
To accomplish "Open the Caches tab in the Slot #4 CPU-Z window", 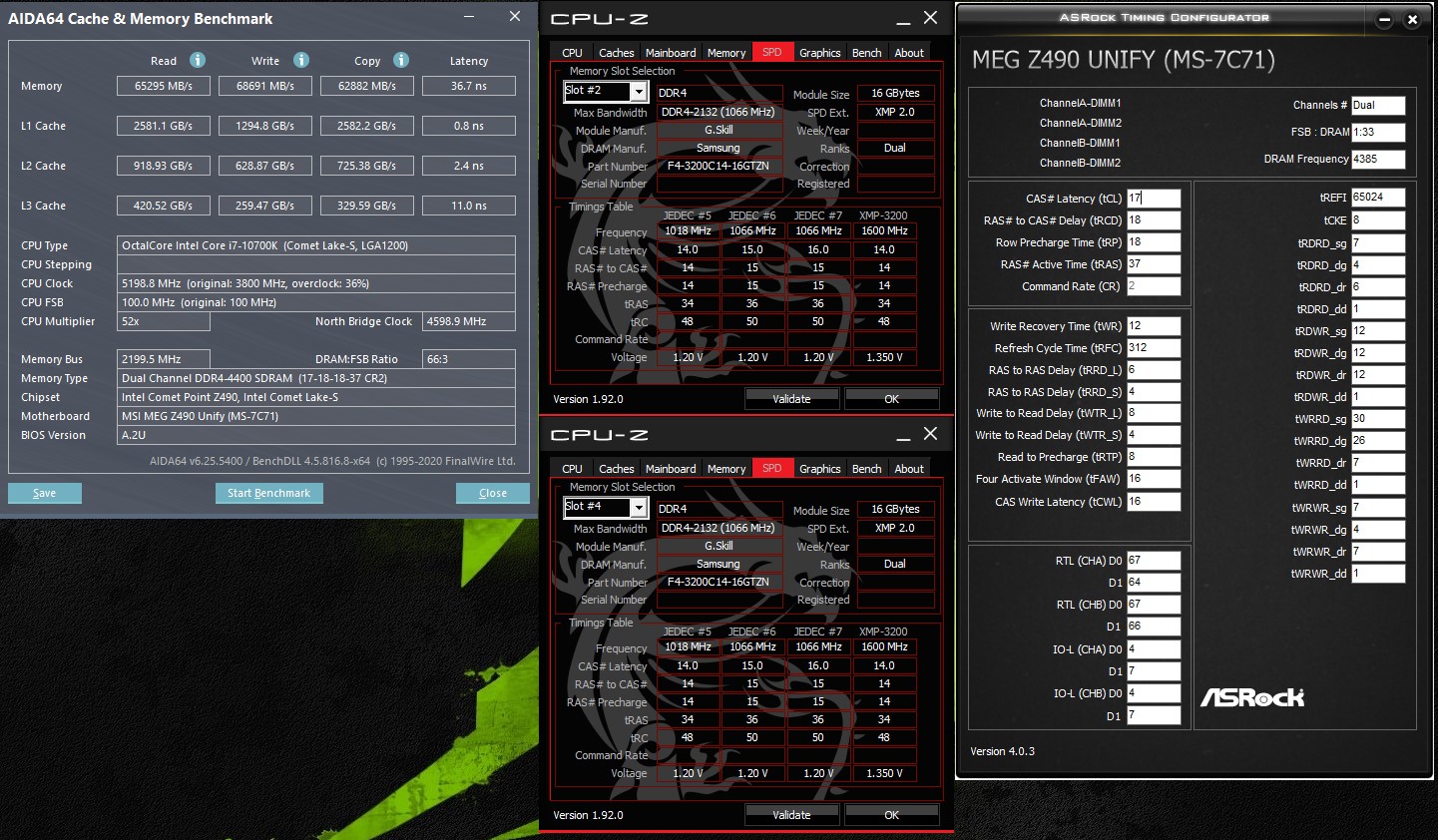I will 616,469.
